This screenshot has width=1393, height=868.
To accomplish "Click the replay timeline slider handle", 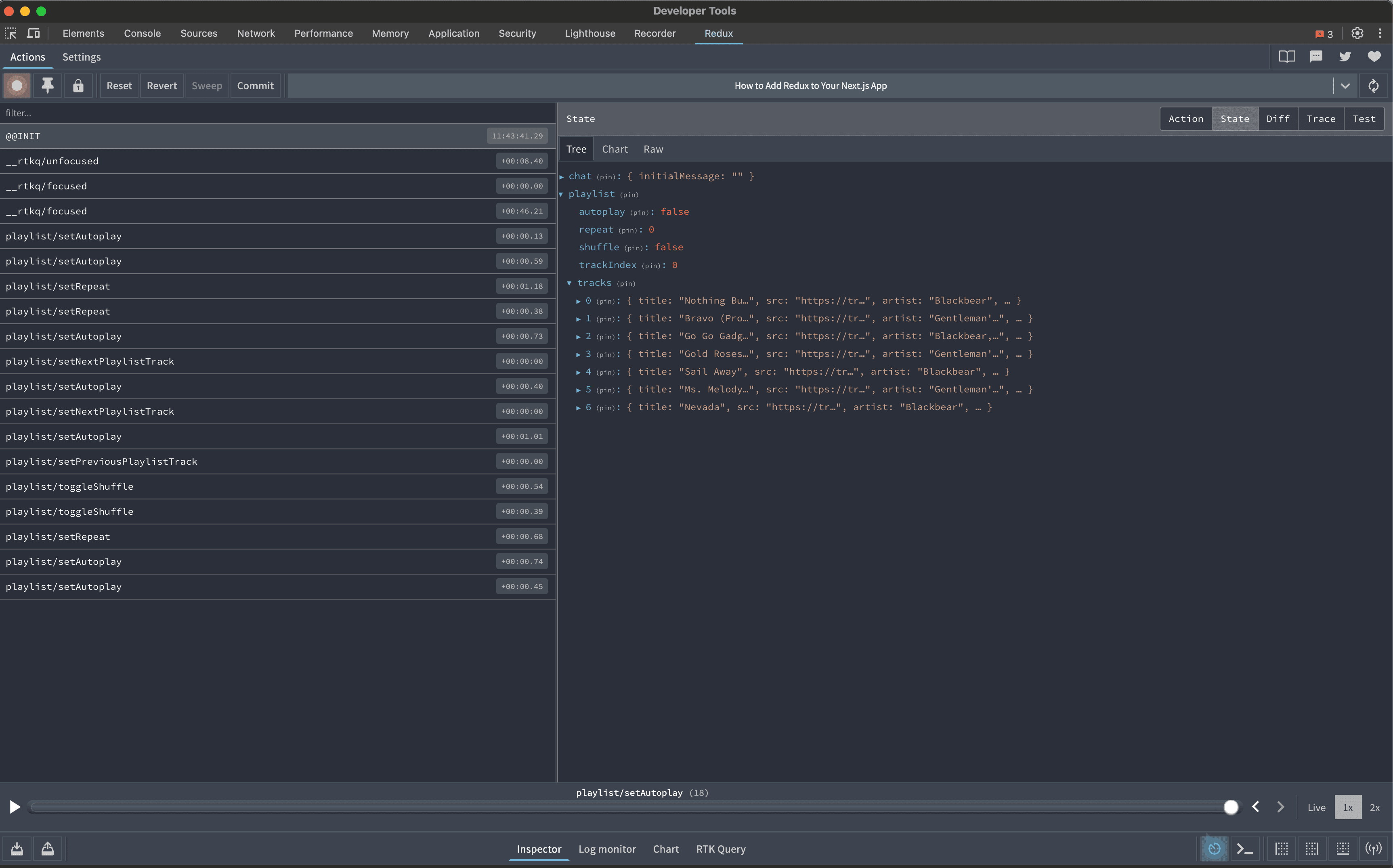I will [x=1231, y=807].
